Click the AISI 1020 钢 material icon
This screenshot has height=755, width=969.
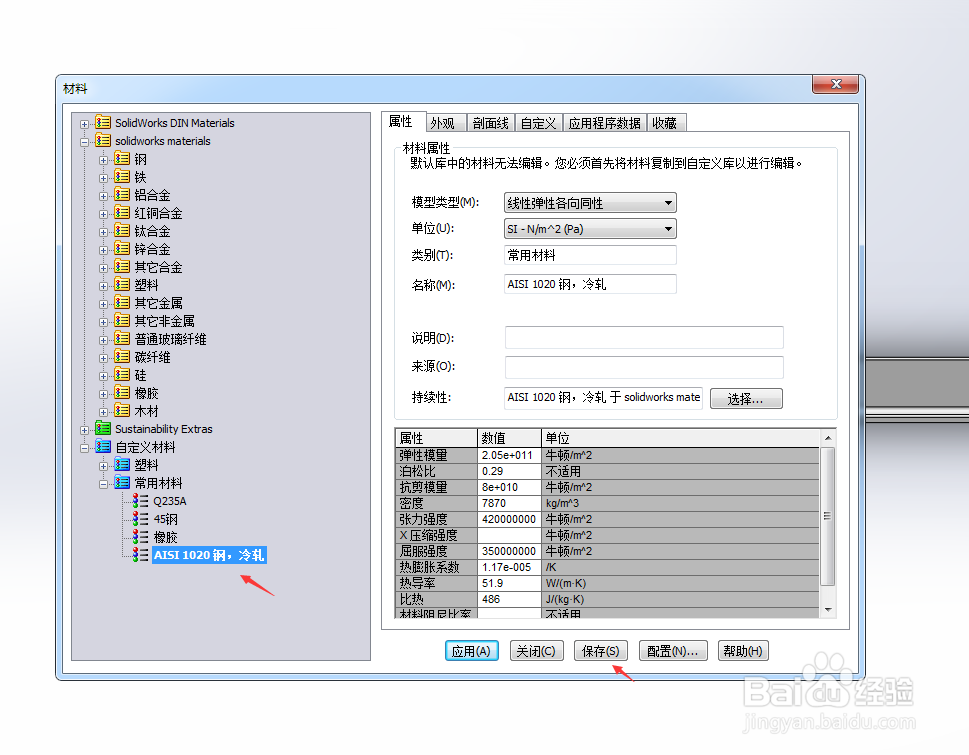141,554
